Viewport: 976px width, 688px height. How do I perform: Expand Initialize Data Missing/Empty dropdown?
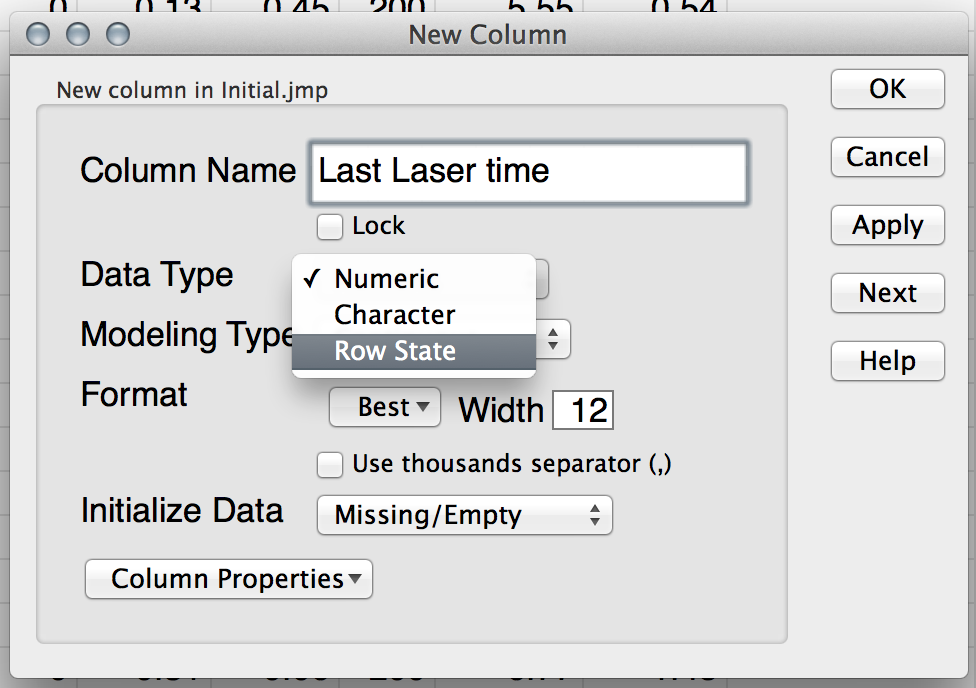464,516
